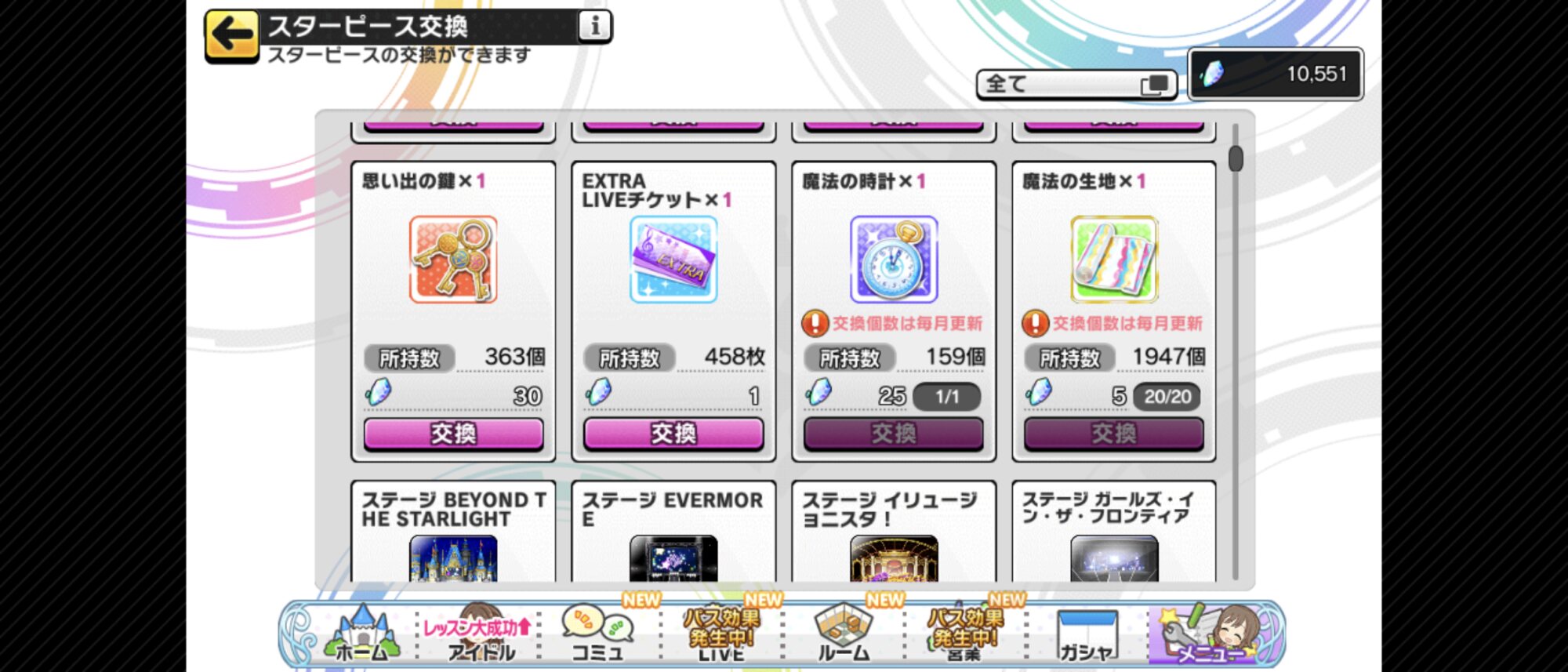Viewport: 1568px width, 672px height.
Task: Open the 全て filter dropdown
Action: 1076,84
